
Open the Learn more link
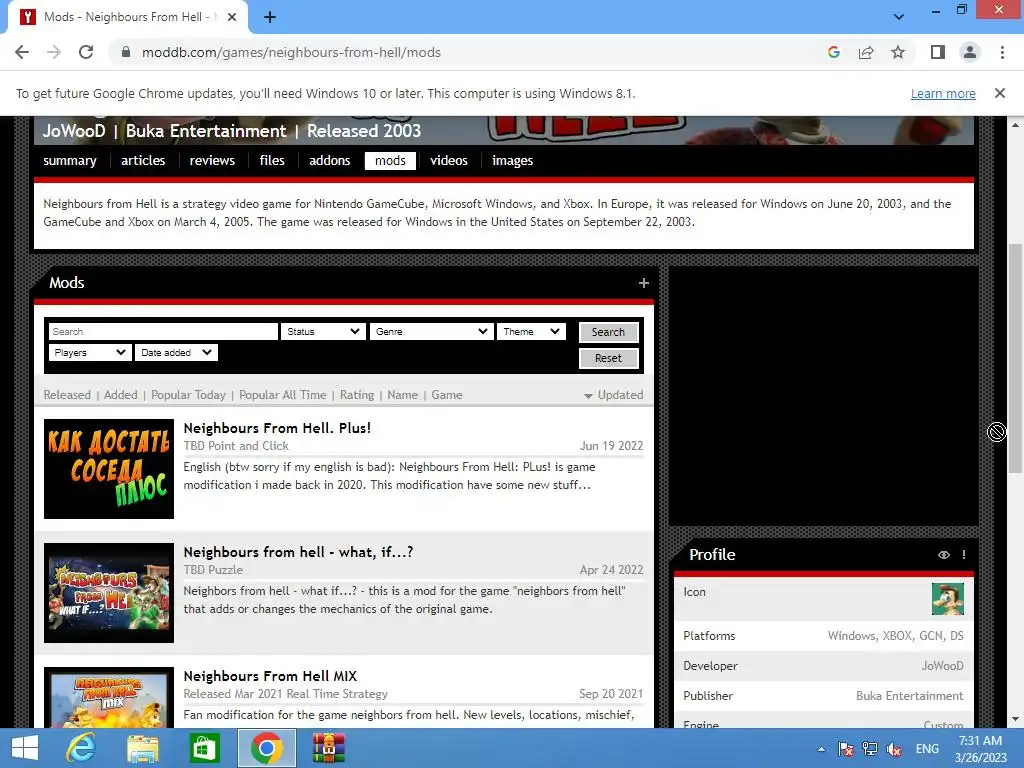coord(943,93)
